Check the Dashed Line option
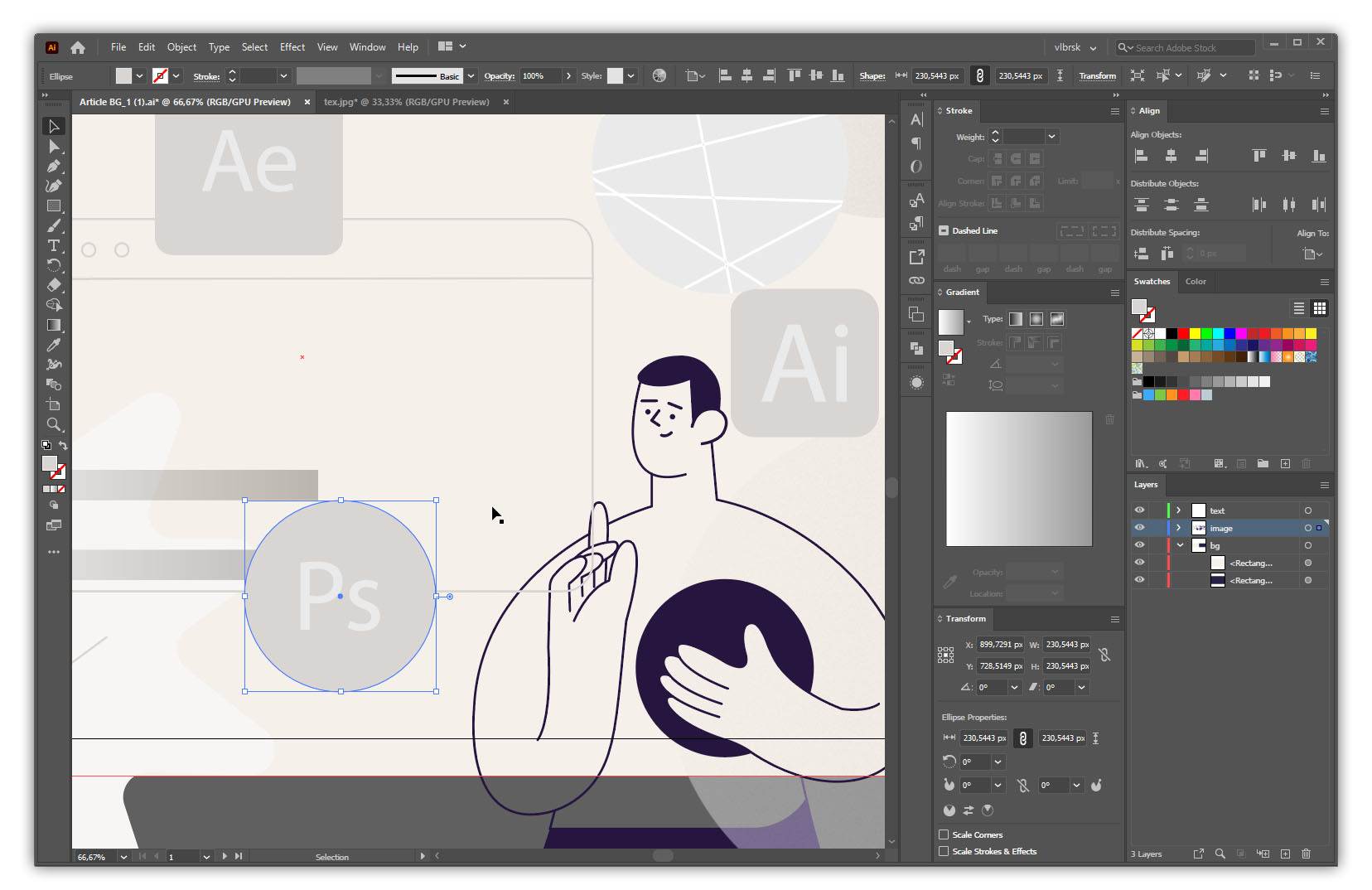 944,230
